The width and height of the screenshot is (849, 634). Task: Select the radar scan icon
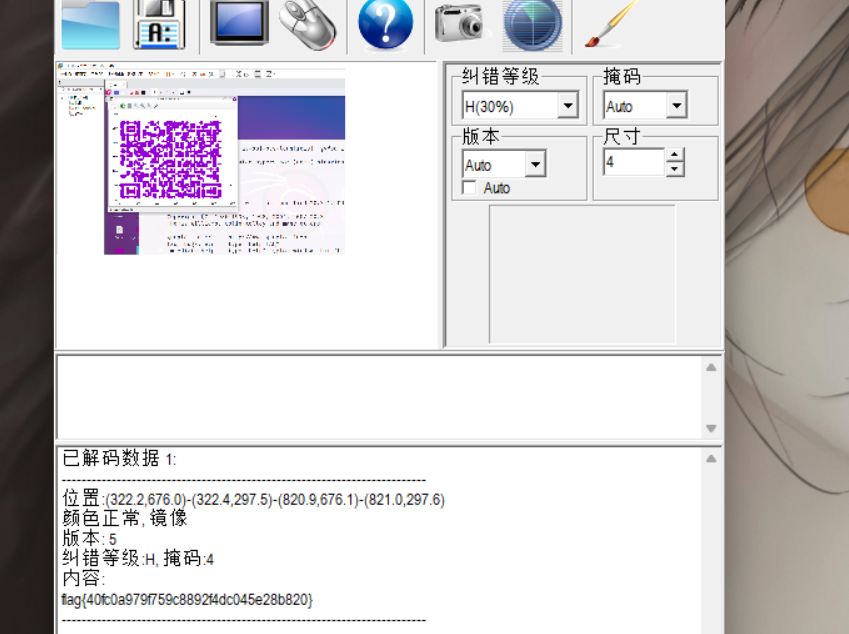pos(533,25)
